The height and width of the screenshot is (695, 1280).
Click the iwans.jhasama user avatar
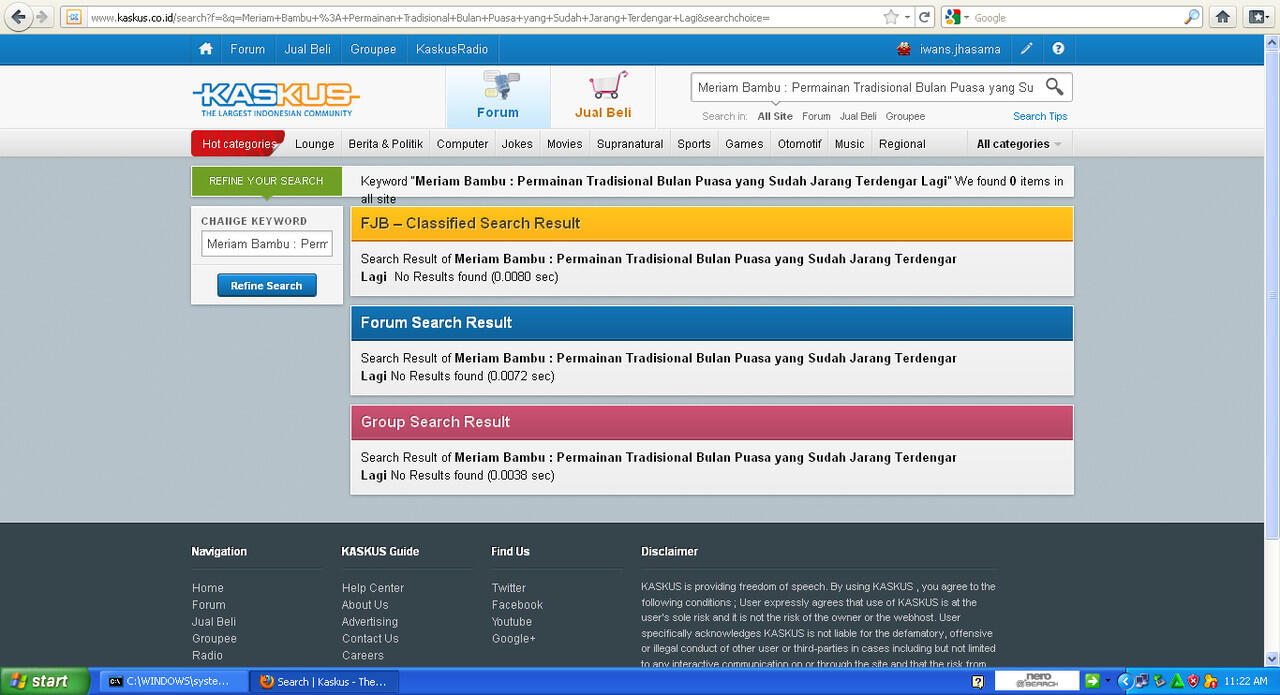click(x=904, y=49)
